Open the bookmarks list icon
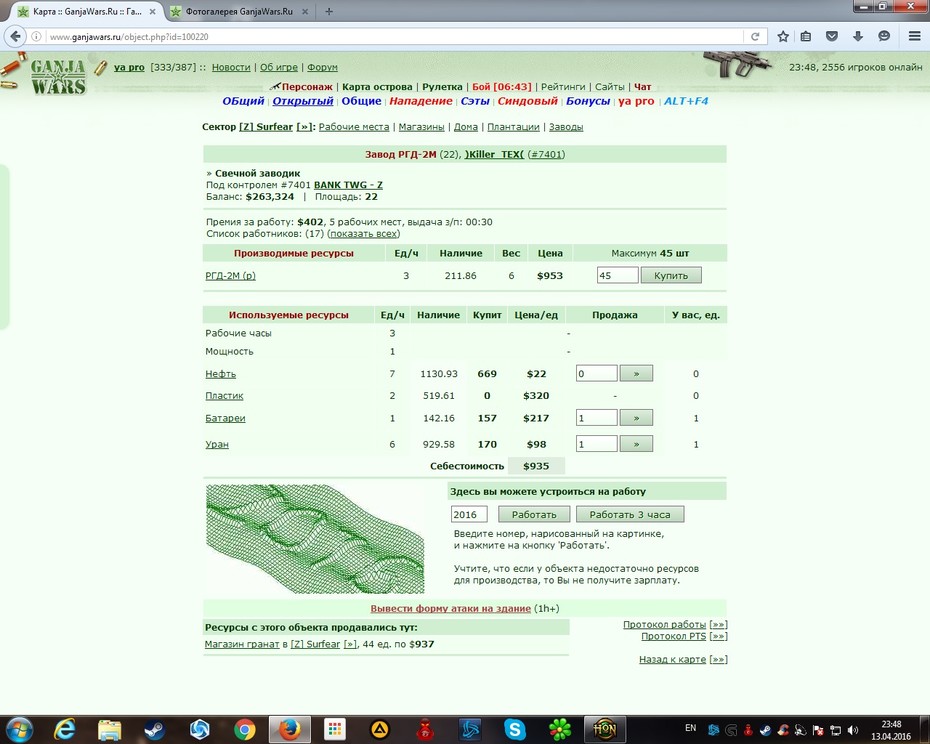Screen dimensions: 930x744 pos(805,36)
